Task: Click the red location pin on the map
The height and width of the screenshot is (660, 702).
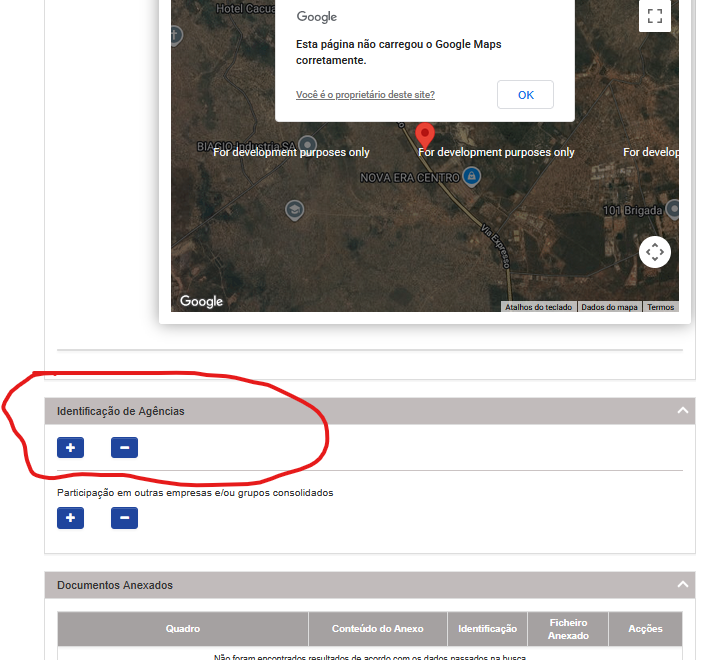Action: pos(425,135)
